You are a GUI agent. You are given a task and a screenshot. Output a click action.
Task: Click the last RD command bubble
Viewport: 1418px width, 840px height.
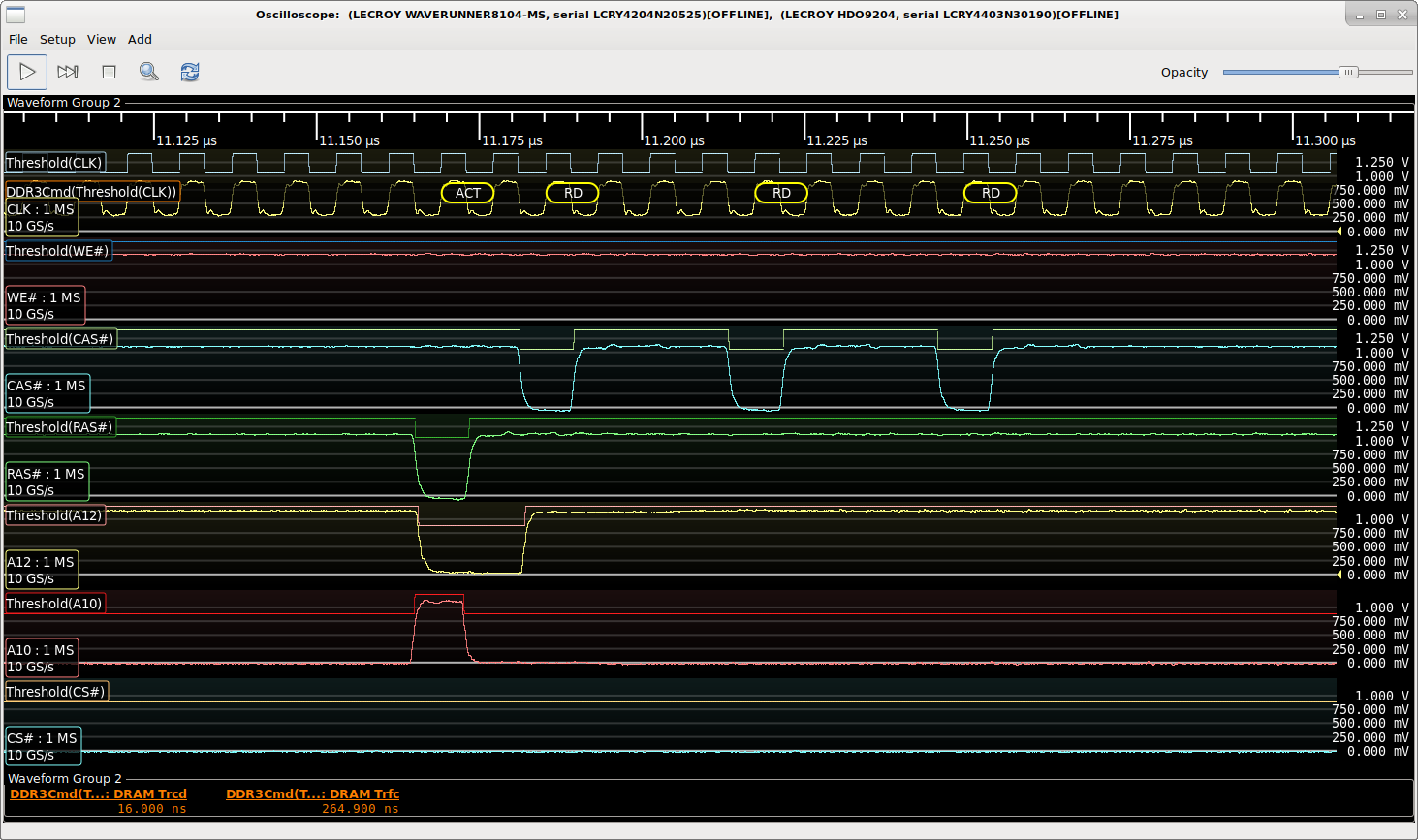pos(991,193)
